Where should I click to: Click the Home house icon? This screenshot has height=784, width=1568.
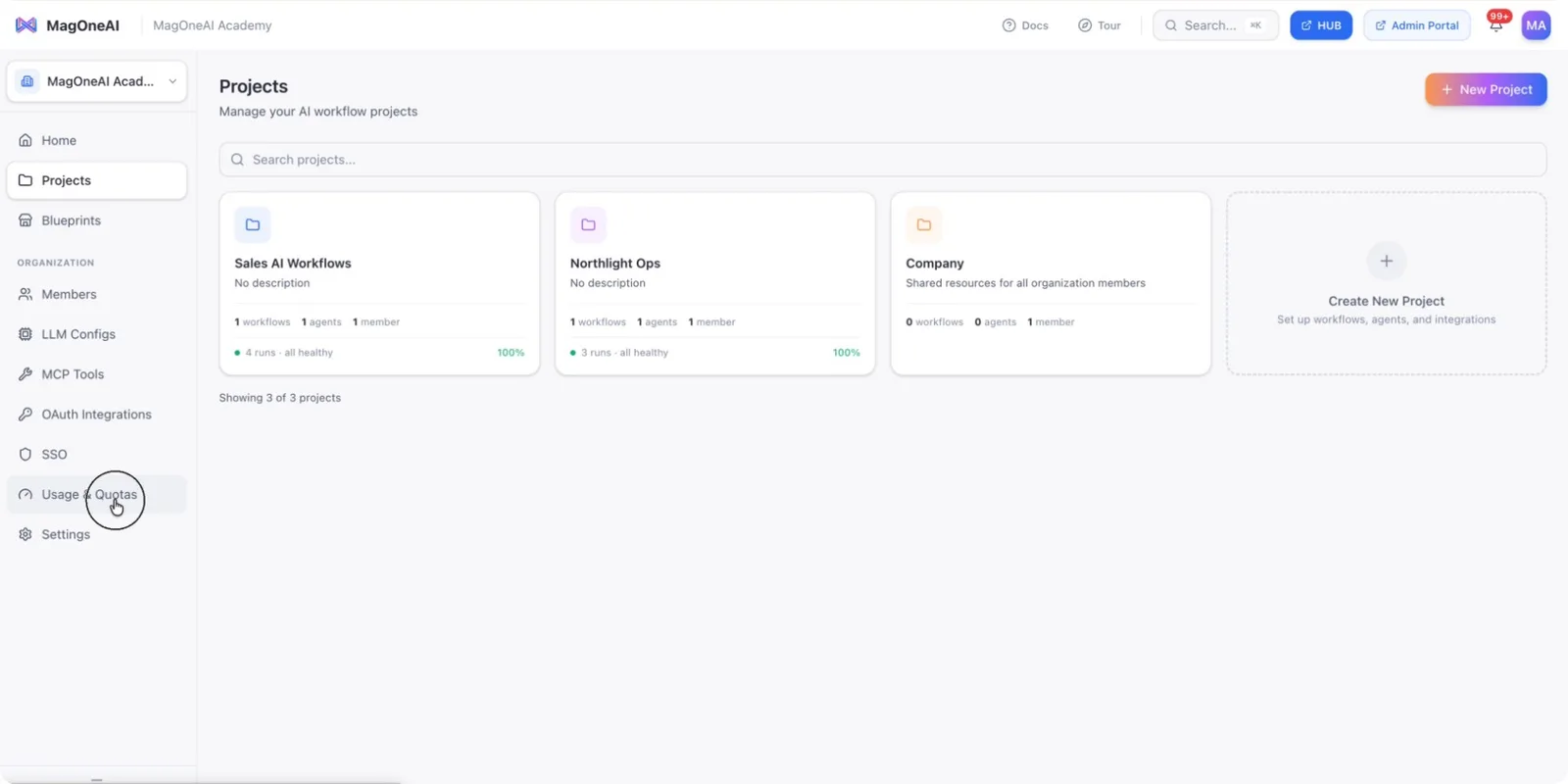click(25, 140)
